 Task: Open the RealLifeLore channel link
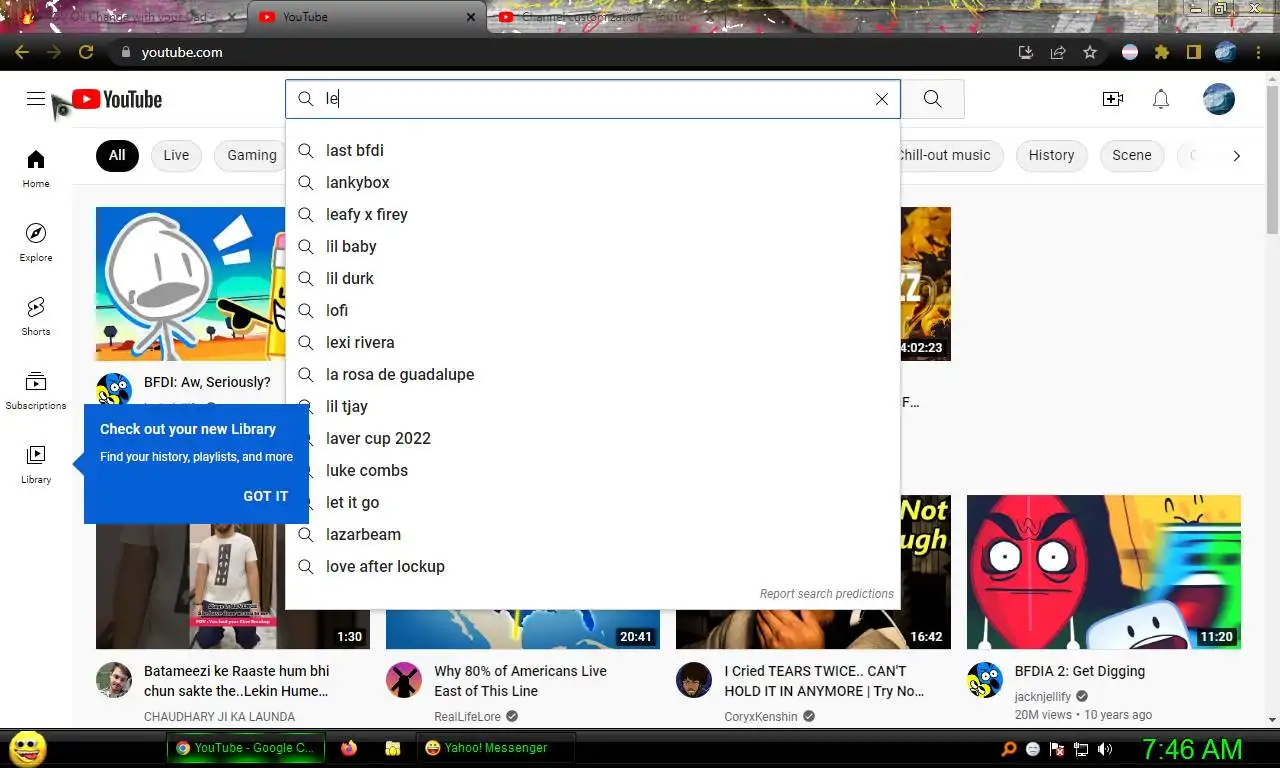tap(467, 716)
